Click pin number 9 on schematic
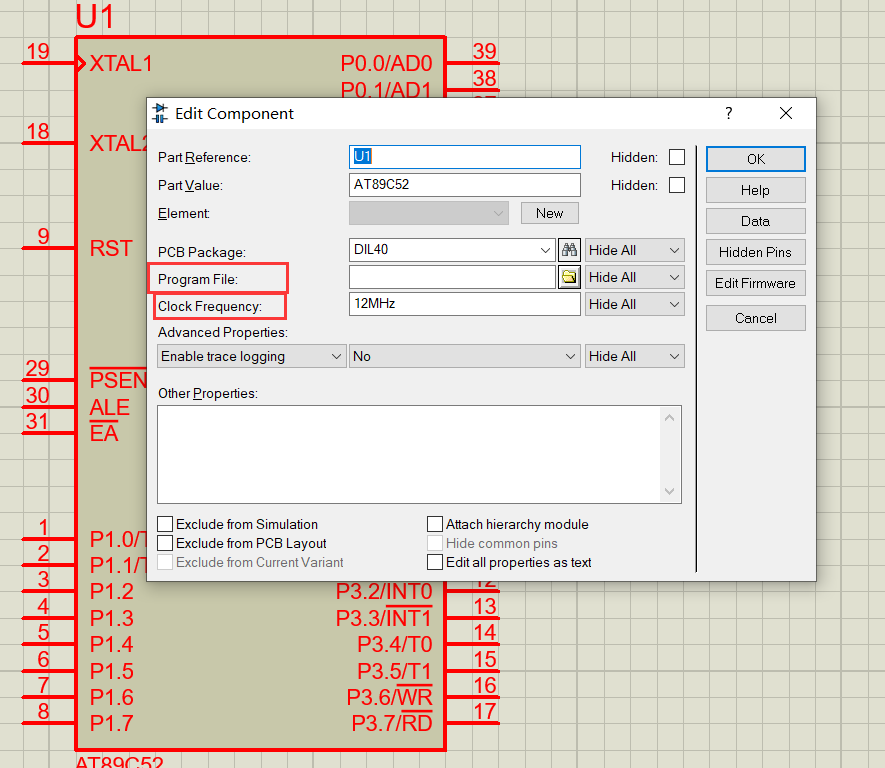Viewport: 885px width, 768px height. click(x=43, y=236)
